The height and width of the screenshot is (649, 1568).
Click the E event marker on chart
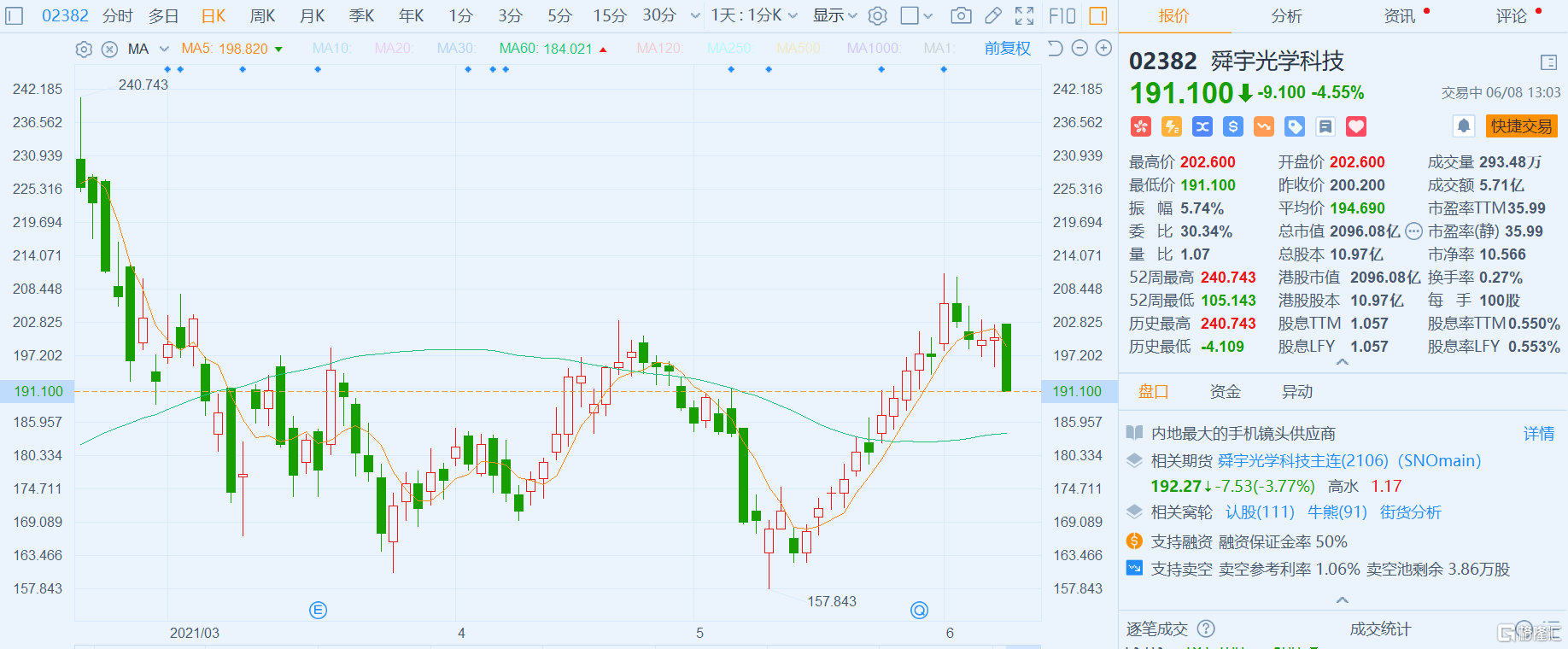[318, 610]
